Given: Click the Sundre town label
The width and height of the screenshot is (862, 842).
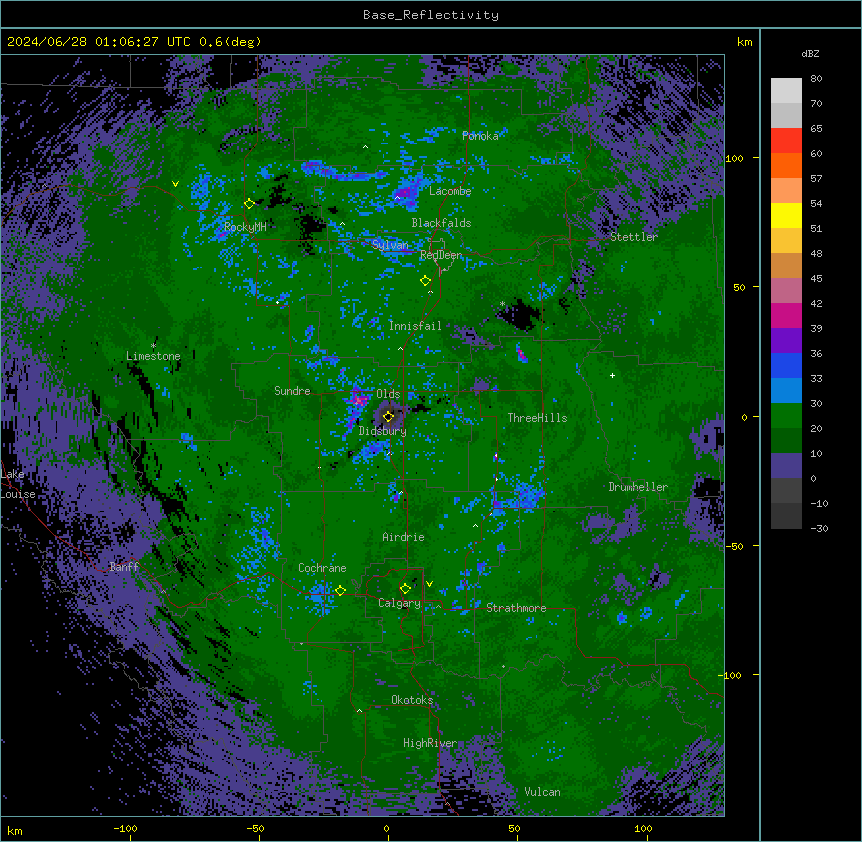Looking at the screenshot, I should pos(292,391).
